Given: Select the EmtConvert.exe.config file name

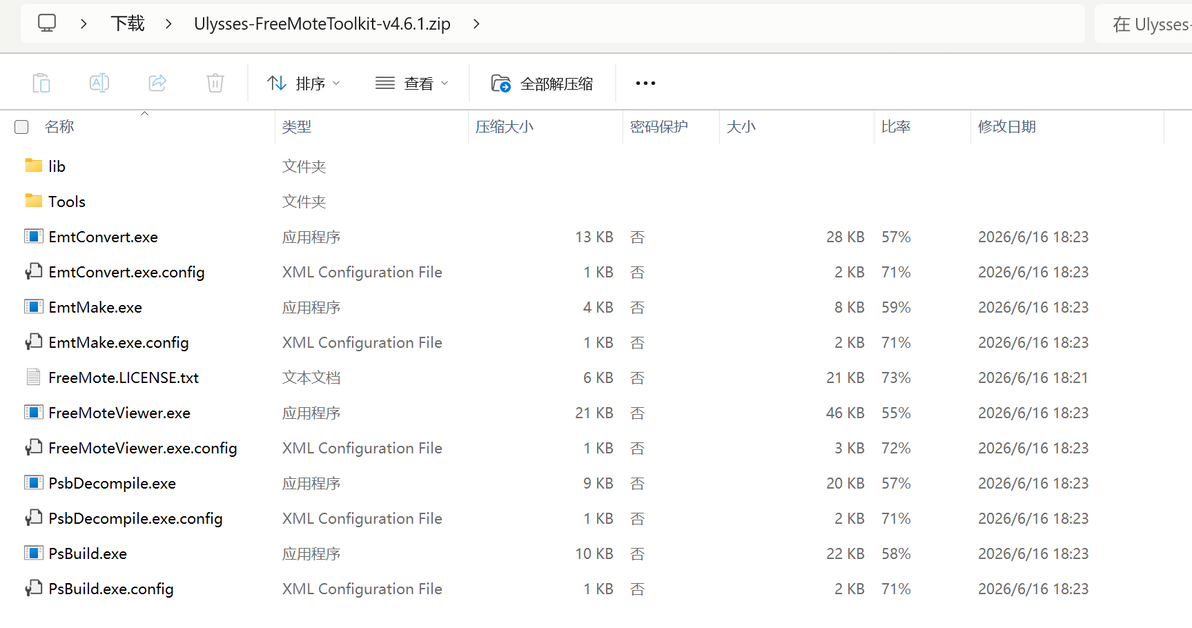Looking at the screenshot, I should point(126,272).
